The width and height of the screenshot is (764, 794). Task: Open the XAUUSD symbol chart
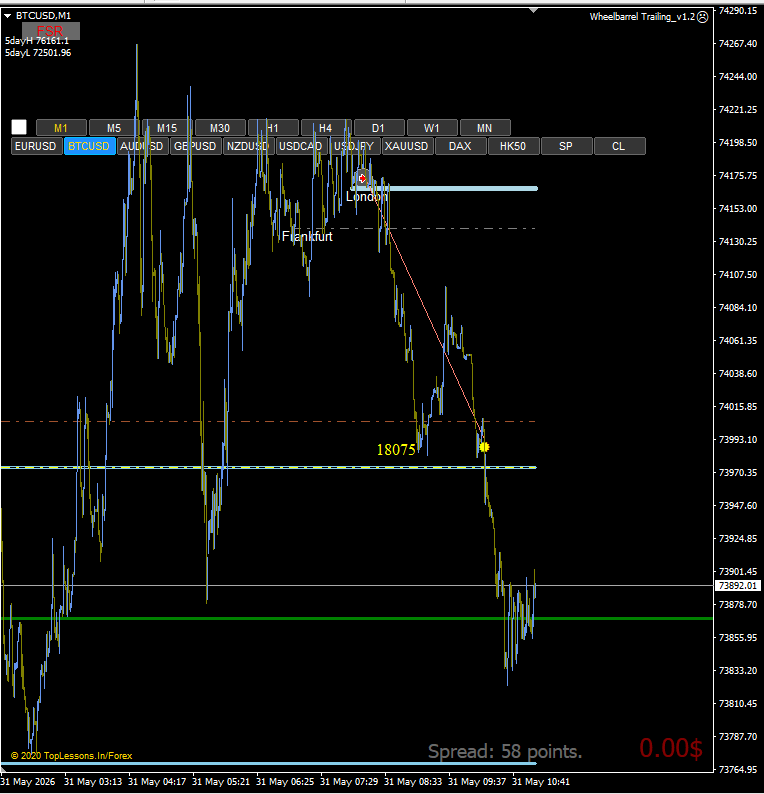(407, 146)
